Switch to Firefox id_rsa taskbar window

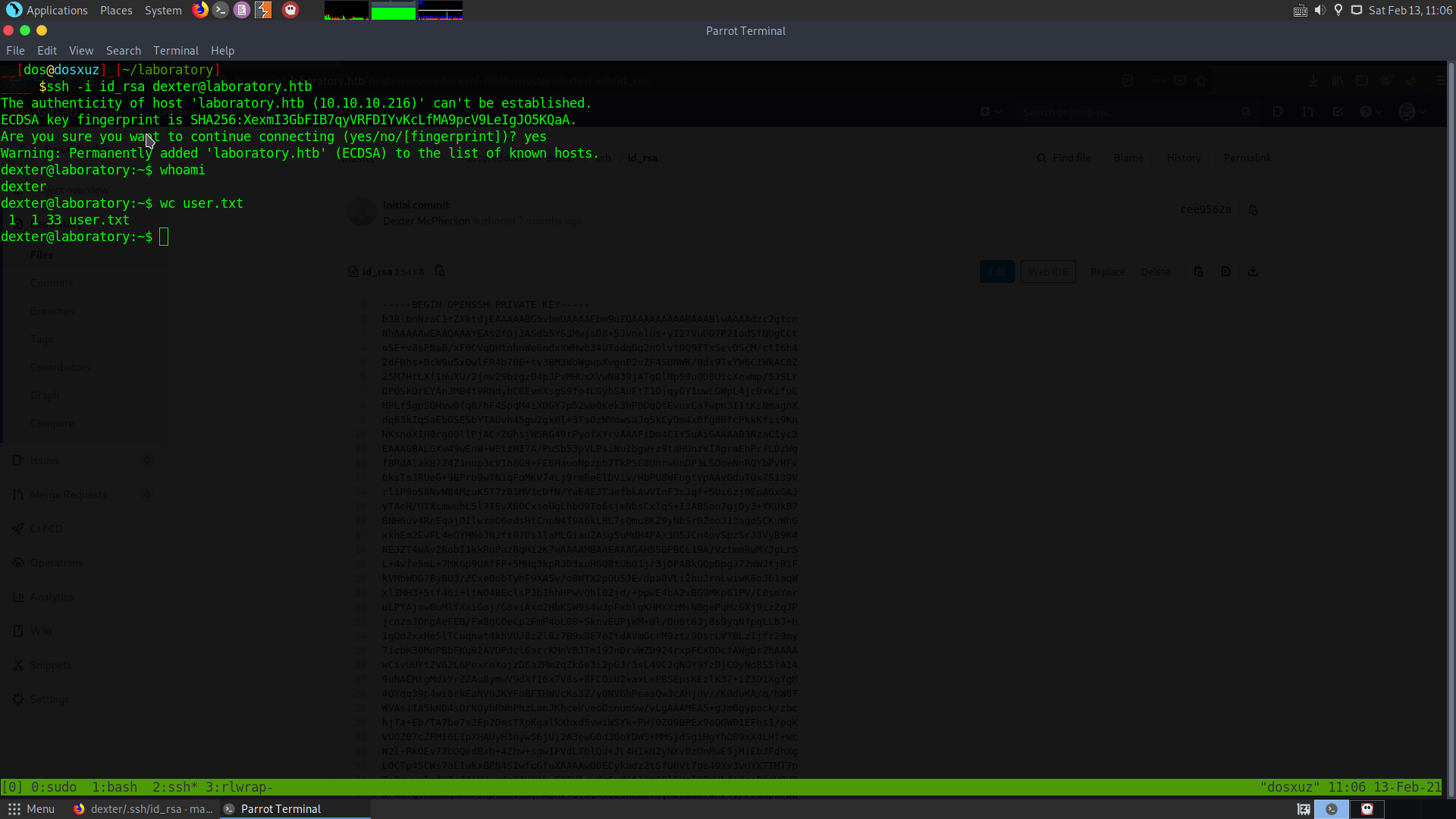click(x=143, y=809)
